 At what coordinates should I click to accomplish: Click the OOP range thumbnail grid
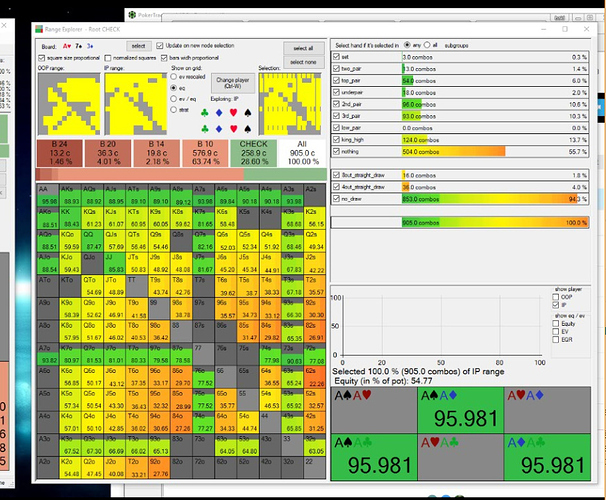pyautogui.click(x=69, y=104)
